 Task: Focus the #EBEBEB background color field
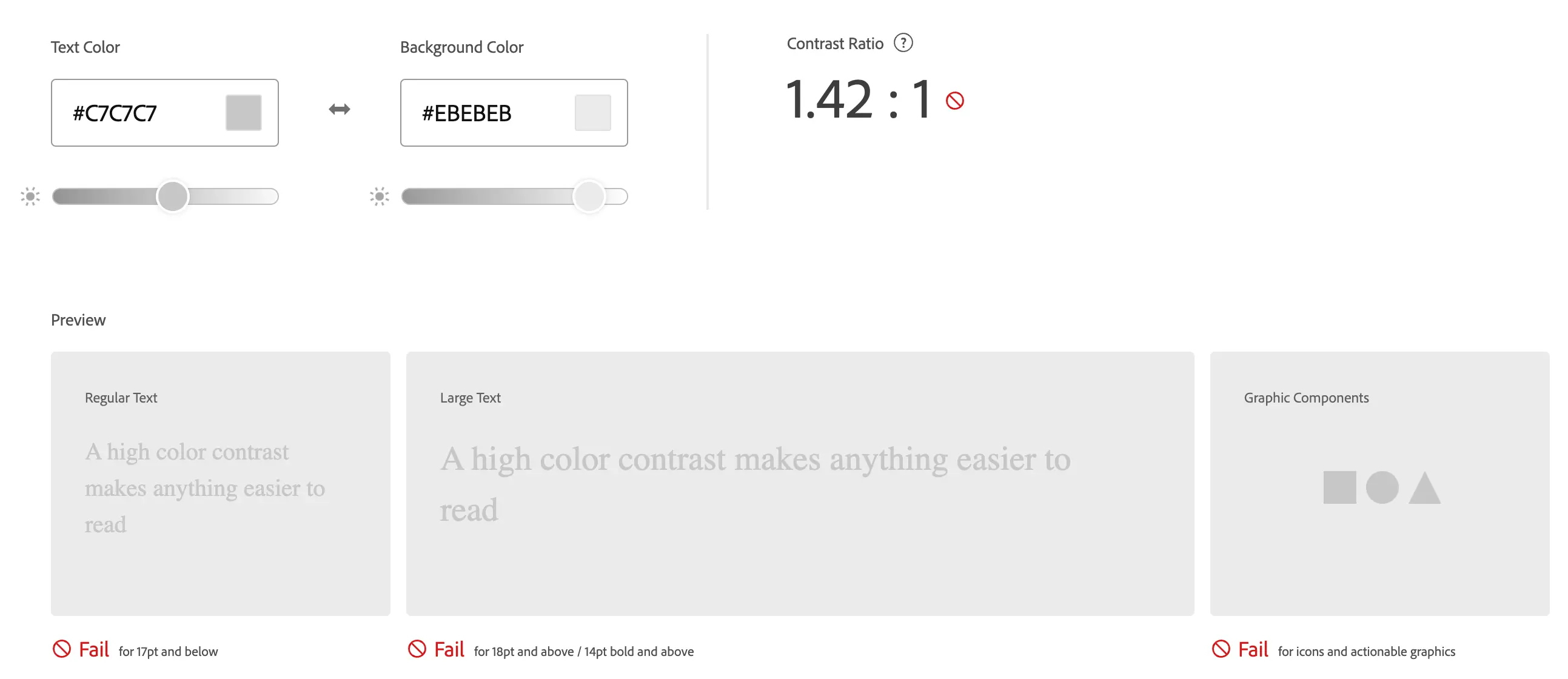coord(514,113)
